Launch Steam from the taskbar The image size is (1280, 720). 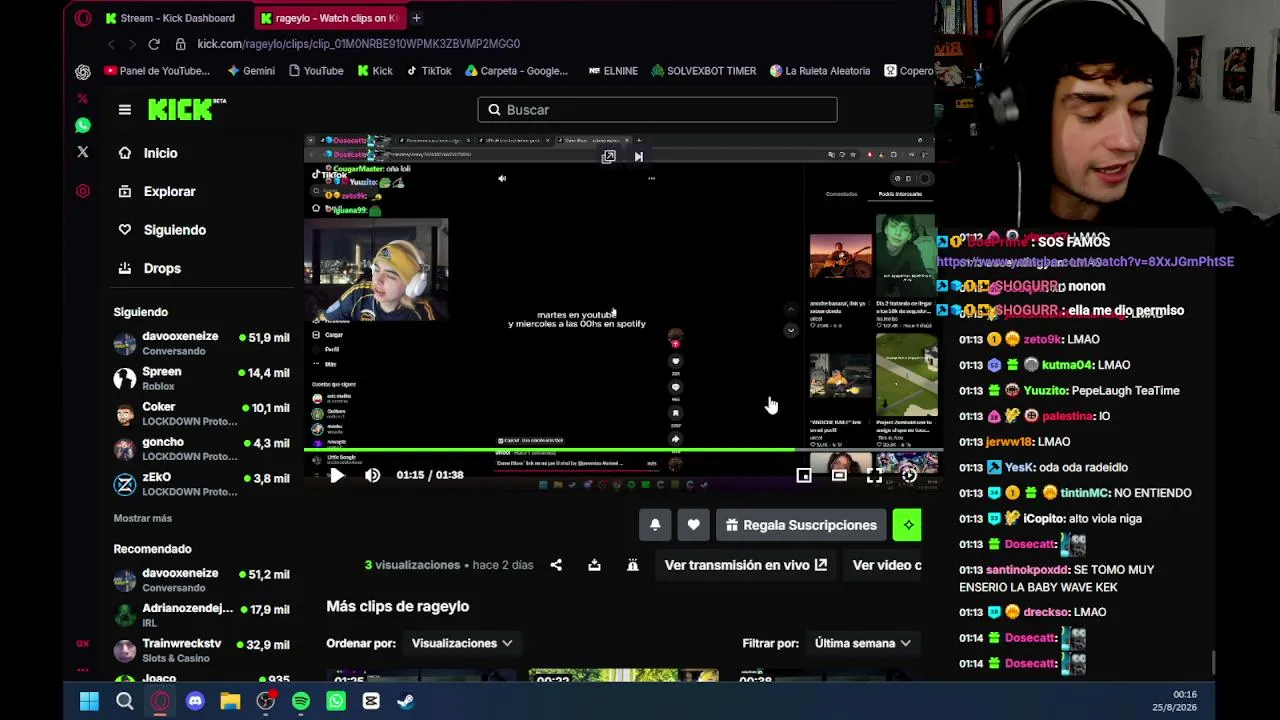pyautogui.click(x=406, y=701)
